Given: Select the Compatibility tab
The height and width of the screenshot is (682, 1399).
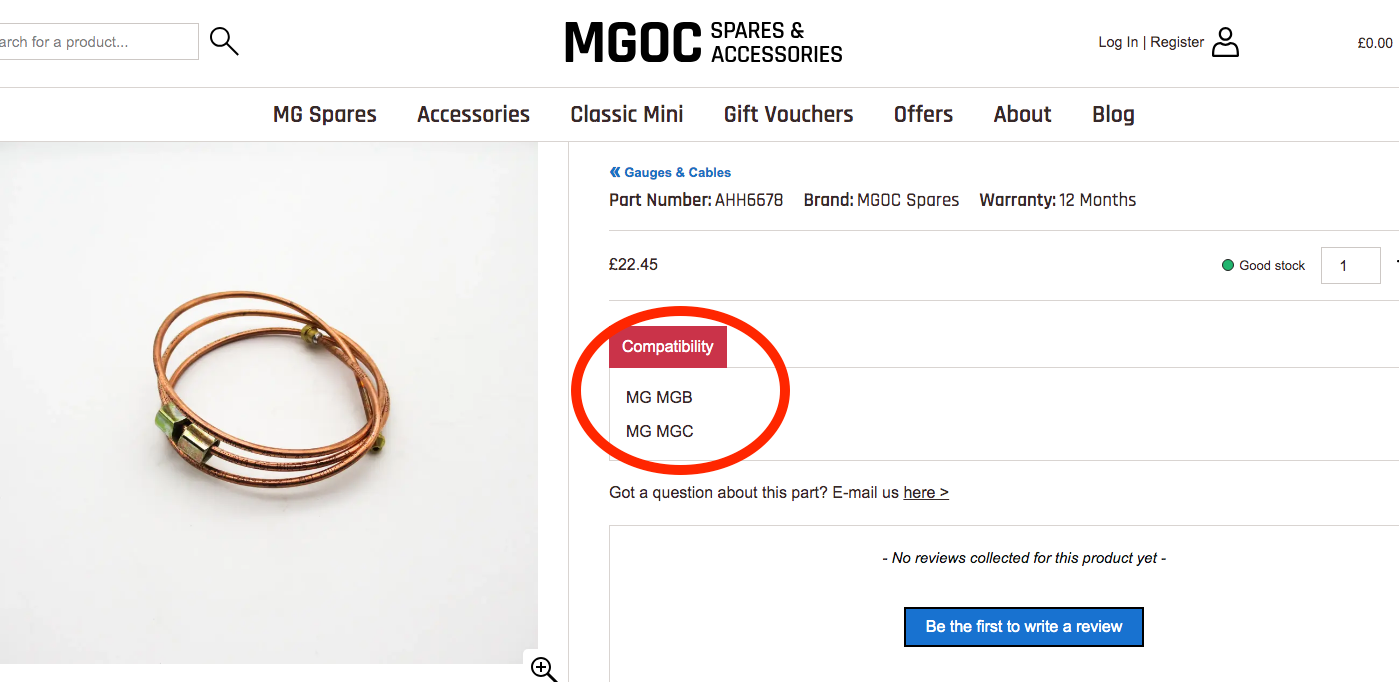Looking at the screenshot, I should 668,347.
